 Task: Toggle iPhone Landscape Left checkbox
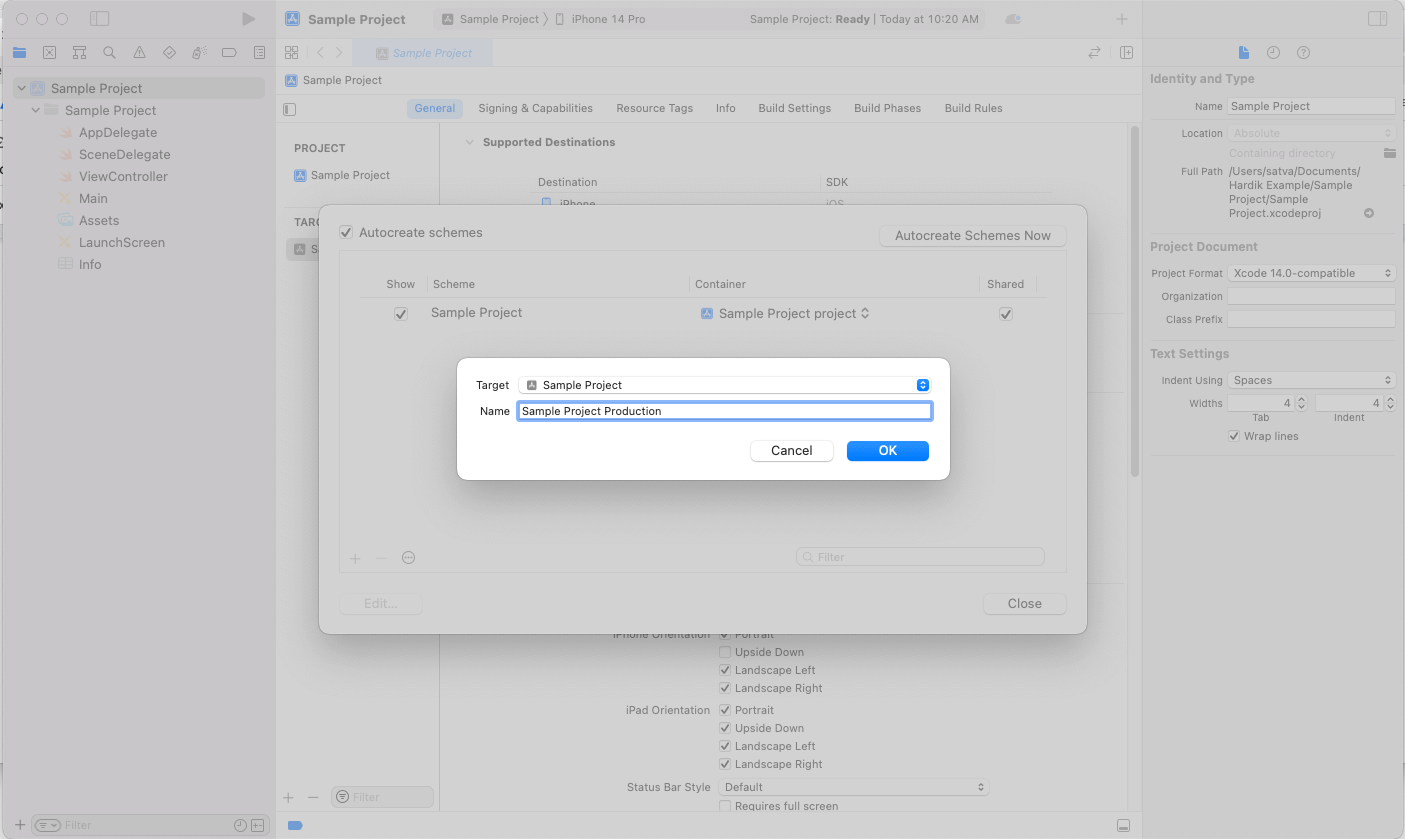[x=725, y=670]
